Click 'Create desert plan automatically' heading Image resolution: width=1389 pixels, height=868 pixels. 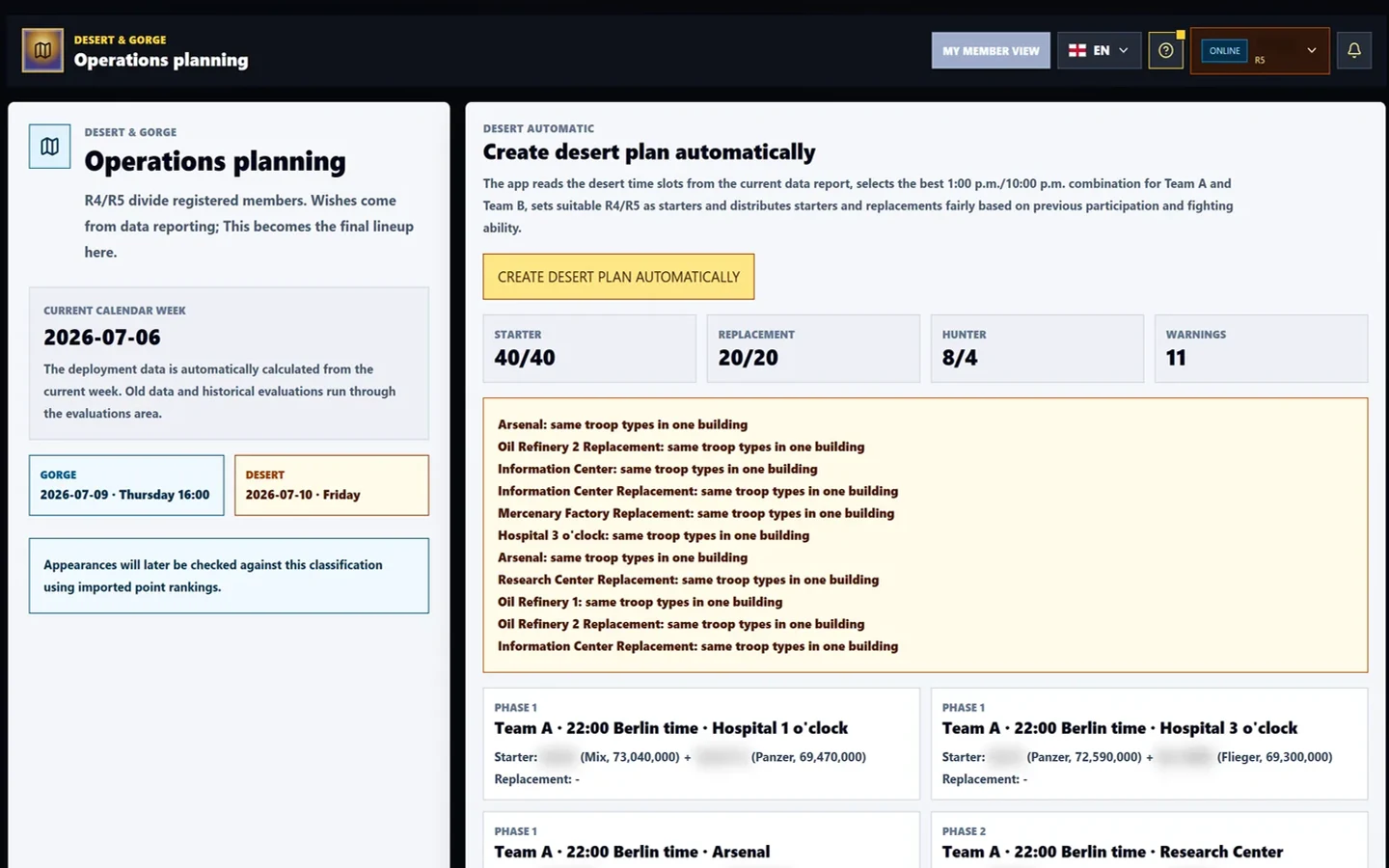coord(649,152)
